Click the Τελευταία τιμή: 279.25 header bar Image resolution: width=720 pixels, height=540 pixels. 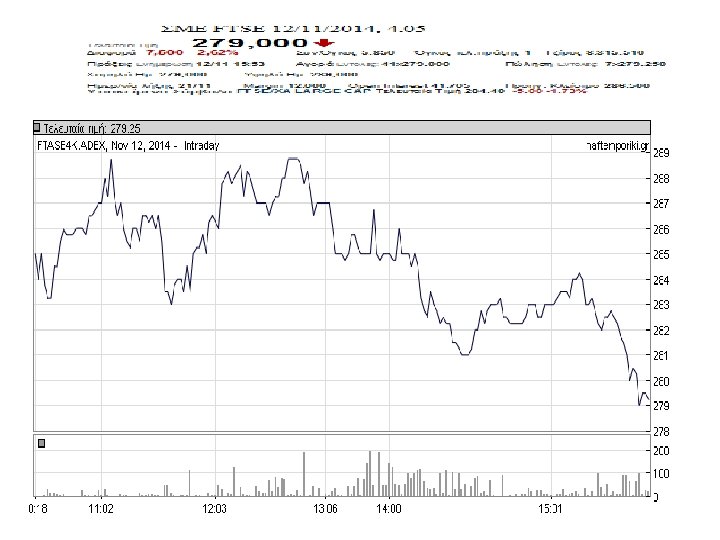click(342, 128)
